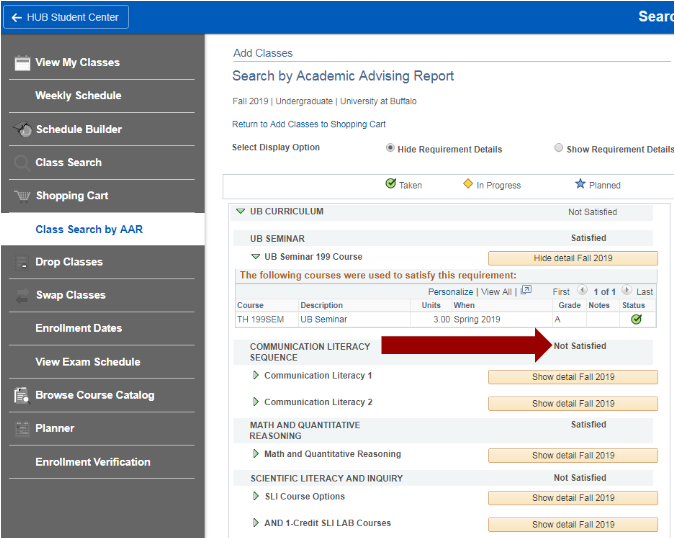
Task: Click the Shopping Cart icon in sidebar
Action: 22,196
